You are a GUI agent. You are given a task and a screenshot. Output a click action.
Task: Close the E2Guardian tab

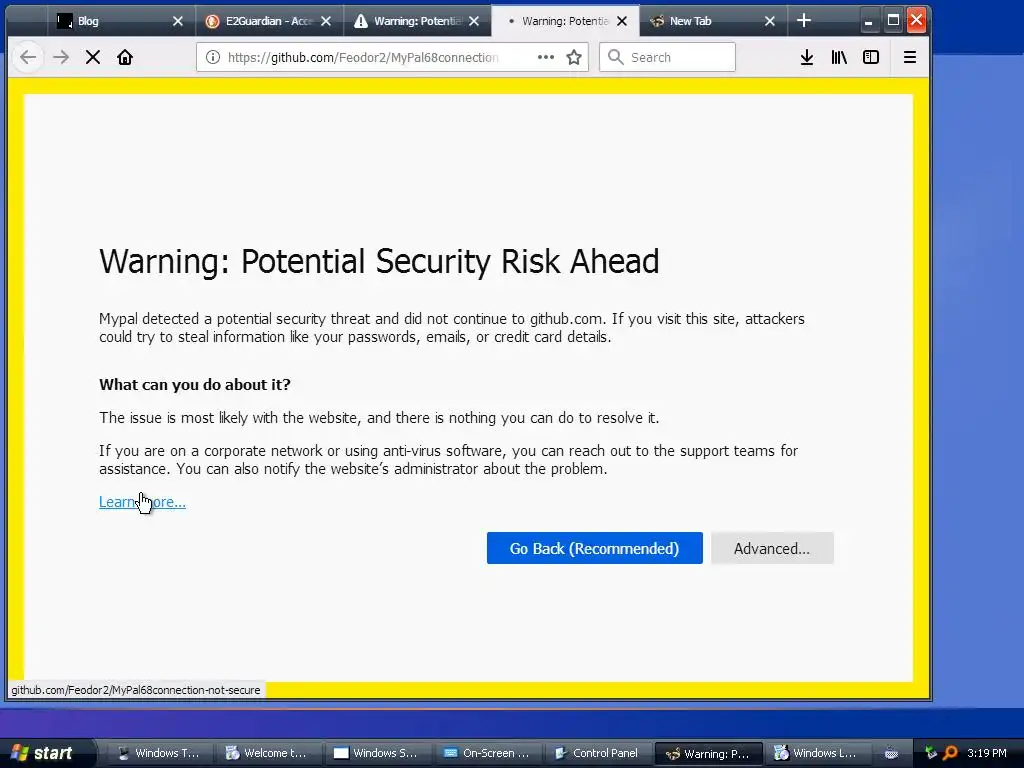[x=326, y=21]
